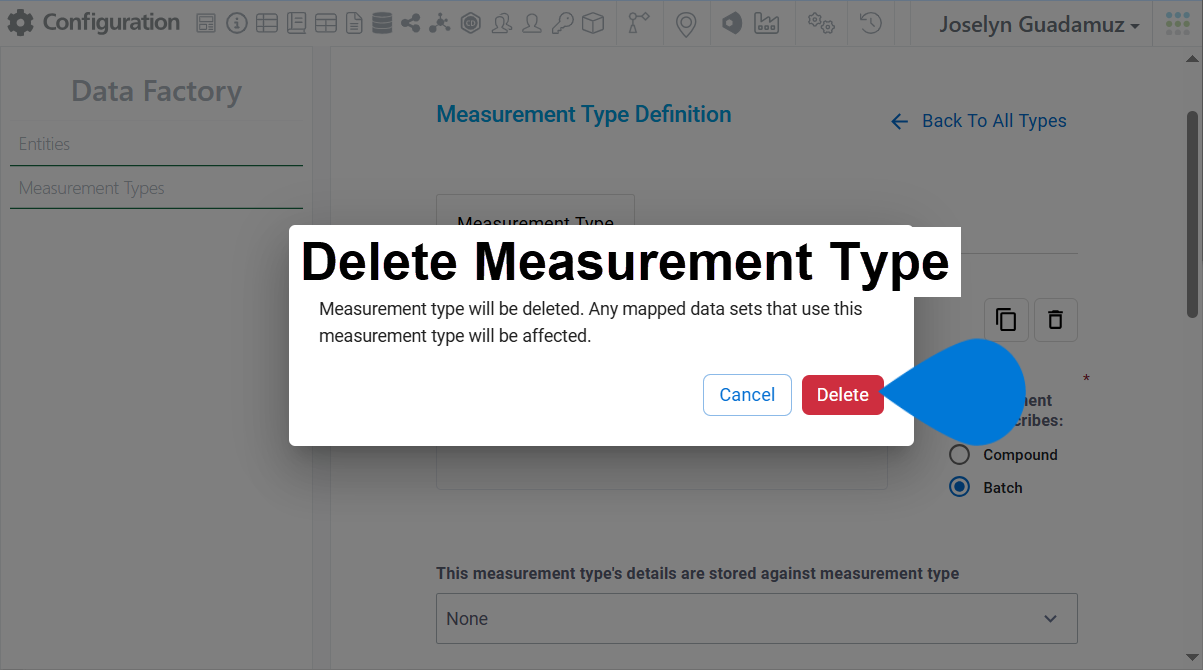Click the Measurement Type Definition heading

584,114
